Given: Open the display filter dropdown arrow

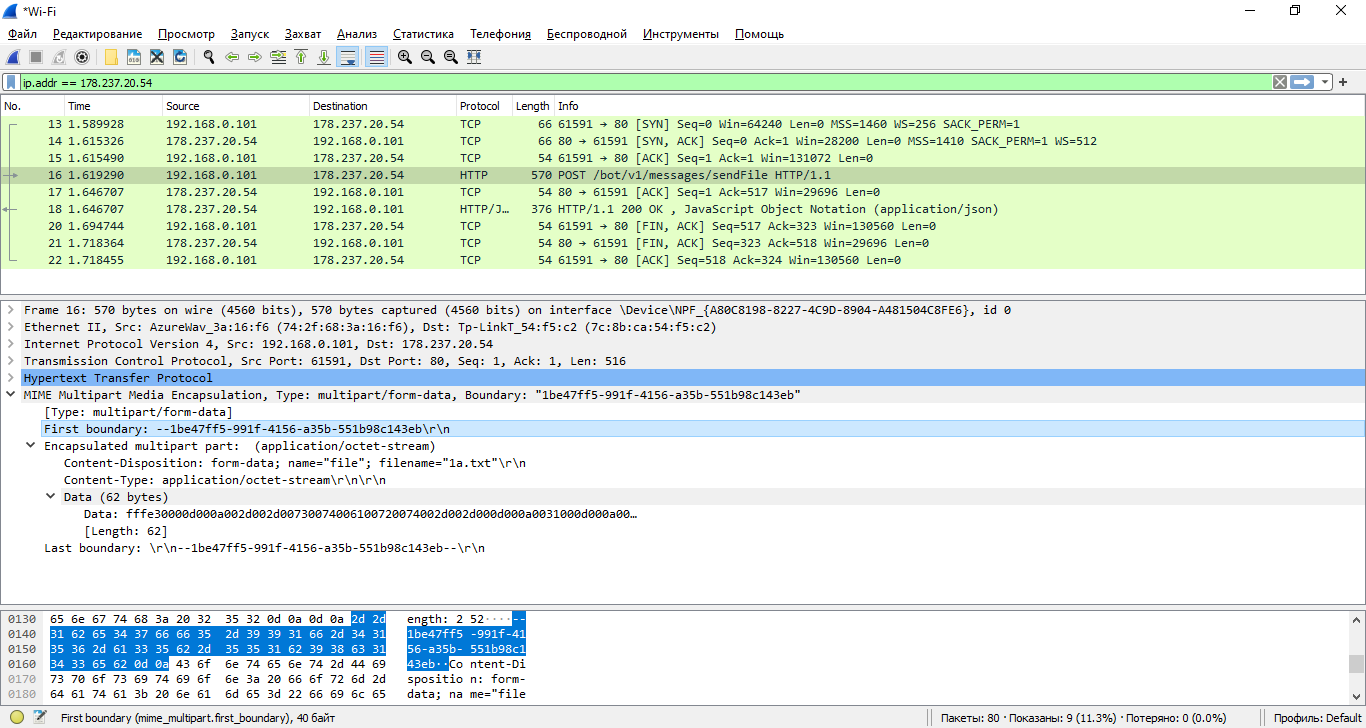Looking at the screenshot, I should 1324,81.
